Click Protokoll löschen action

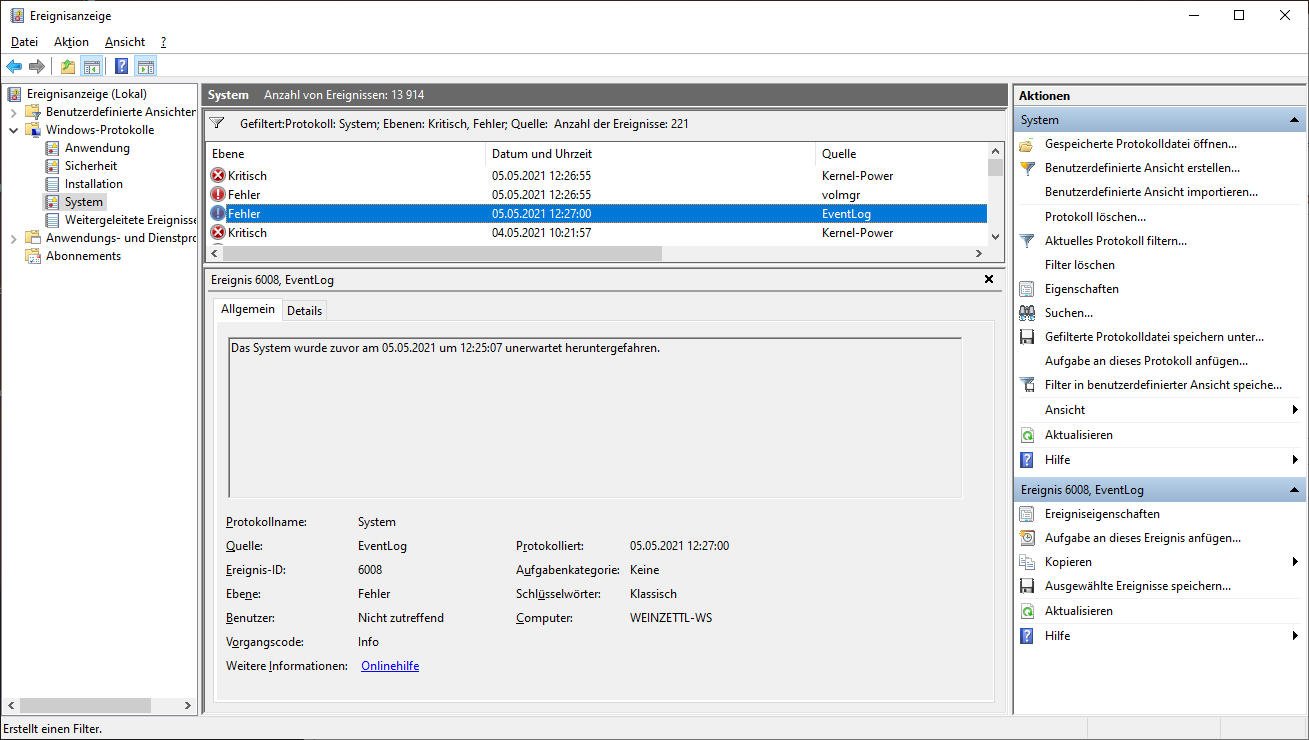(x=1095, y=217)
